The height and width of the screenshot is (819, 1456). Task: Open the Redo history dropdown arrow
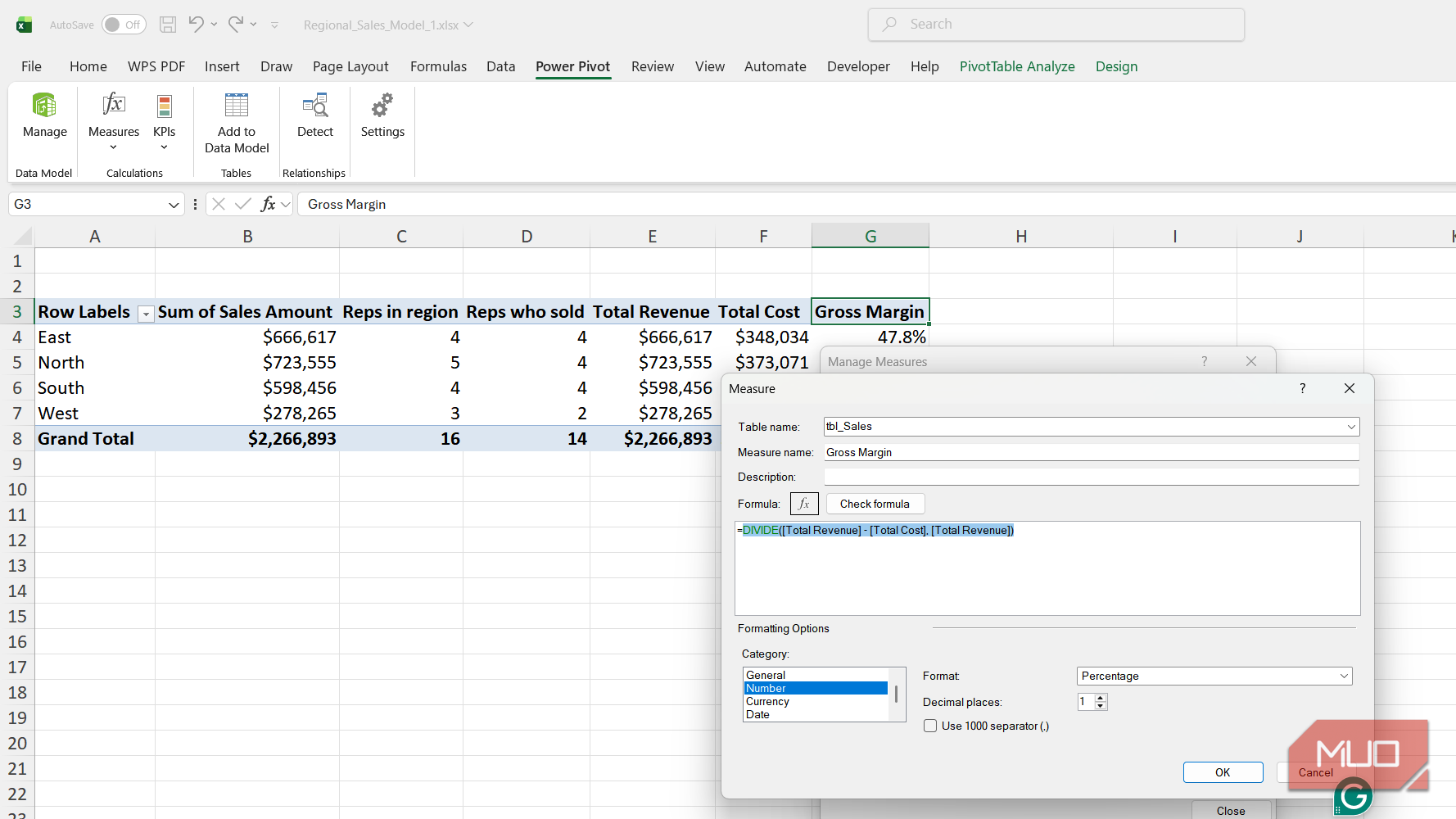(254, 25)
